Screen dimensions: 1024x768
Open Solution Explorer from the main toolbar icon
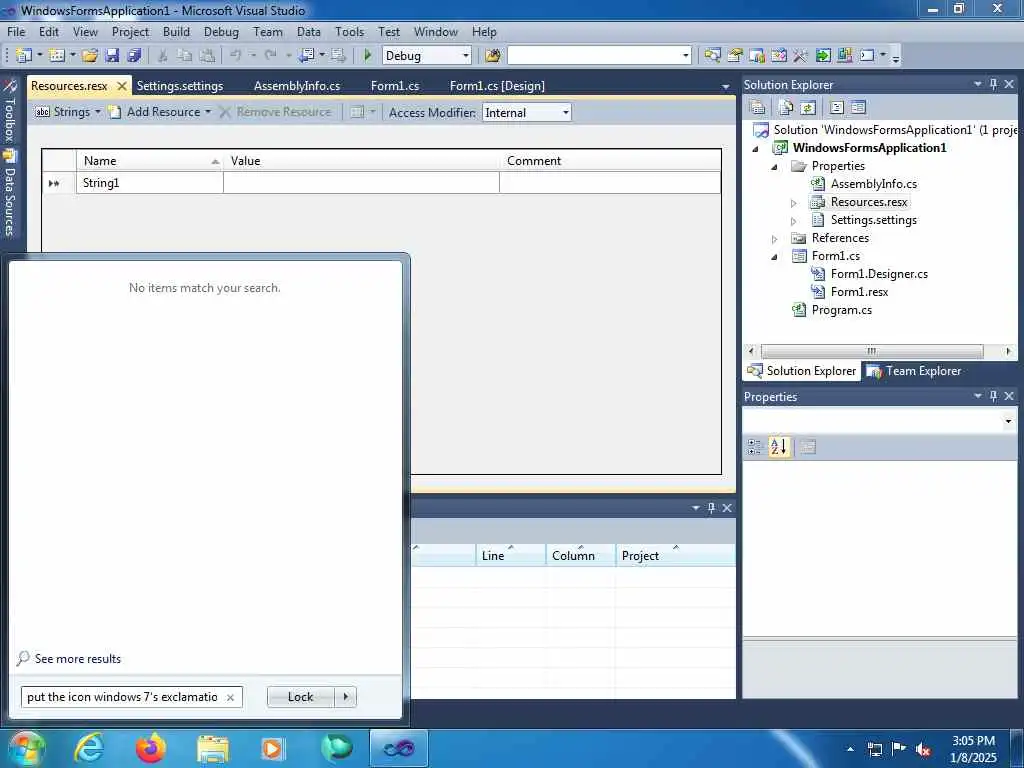(x=712, y=56)
